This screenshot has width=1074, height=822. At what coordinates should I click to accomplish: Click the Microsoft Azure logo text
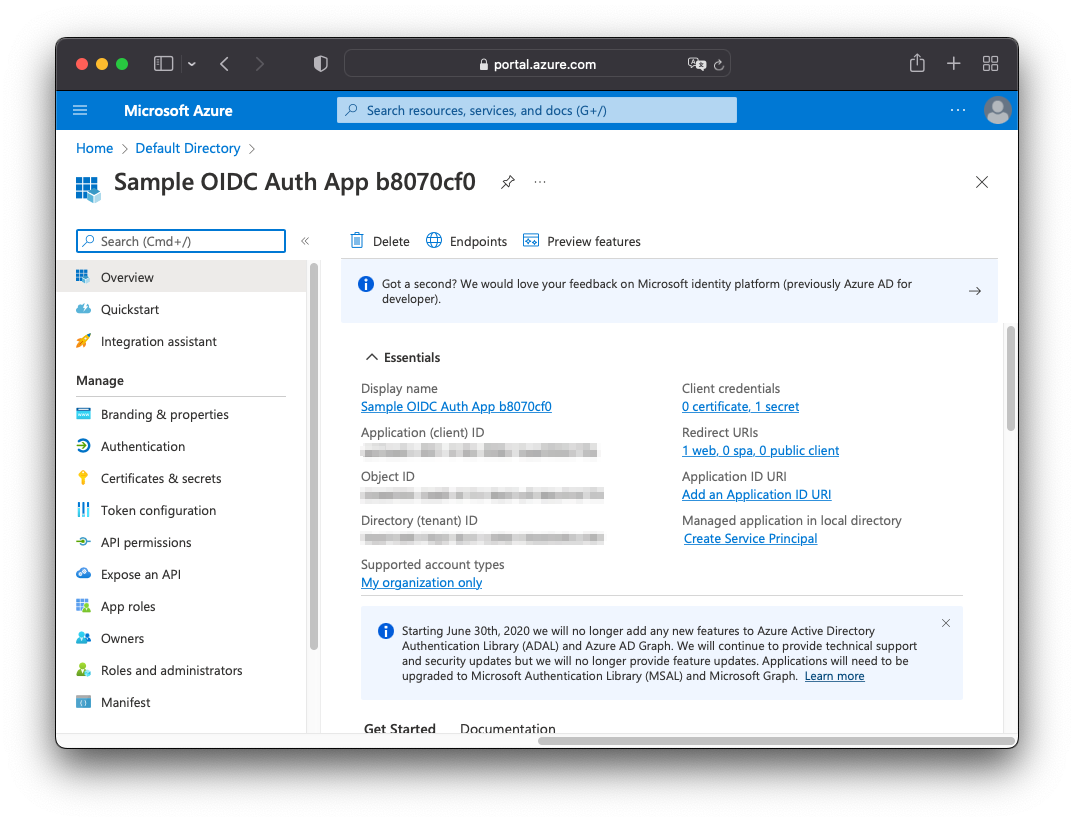click(x=178, y=110)
